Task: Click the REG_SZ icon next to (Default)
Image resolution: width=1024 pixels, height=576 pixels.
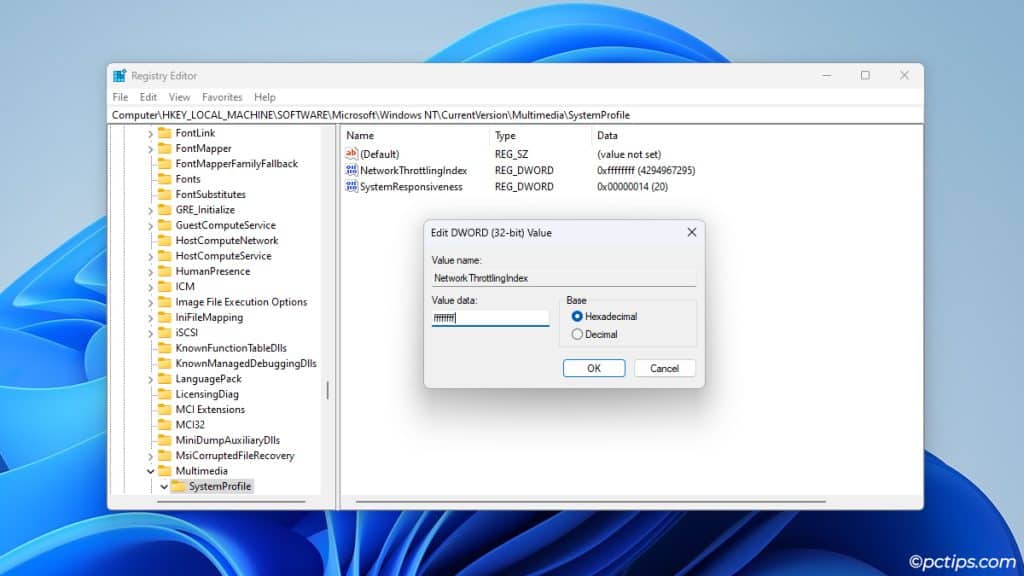Action: pos(351,154)
